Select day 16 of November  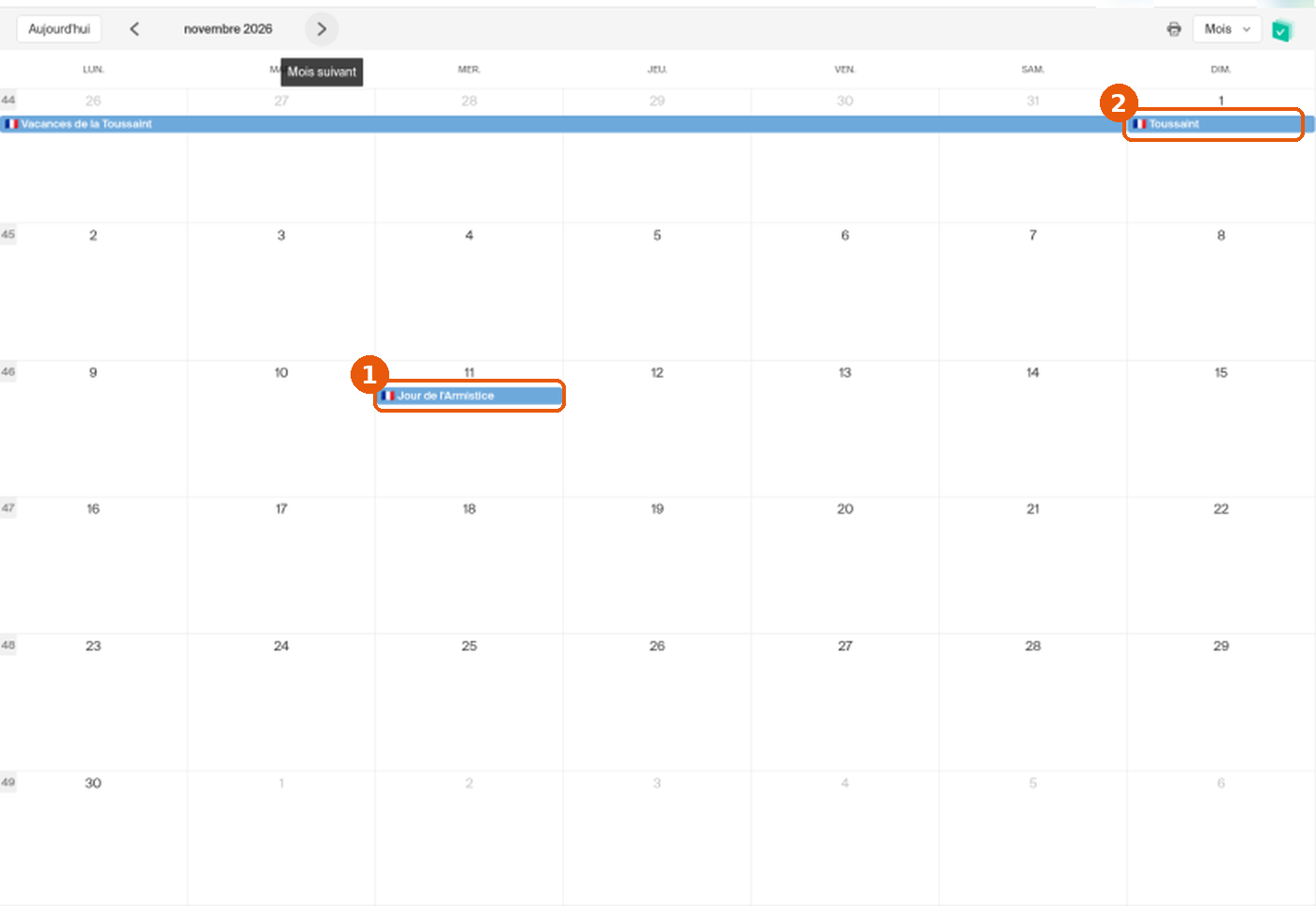click(93, 508)
